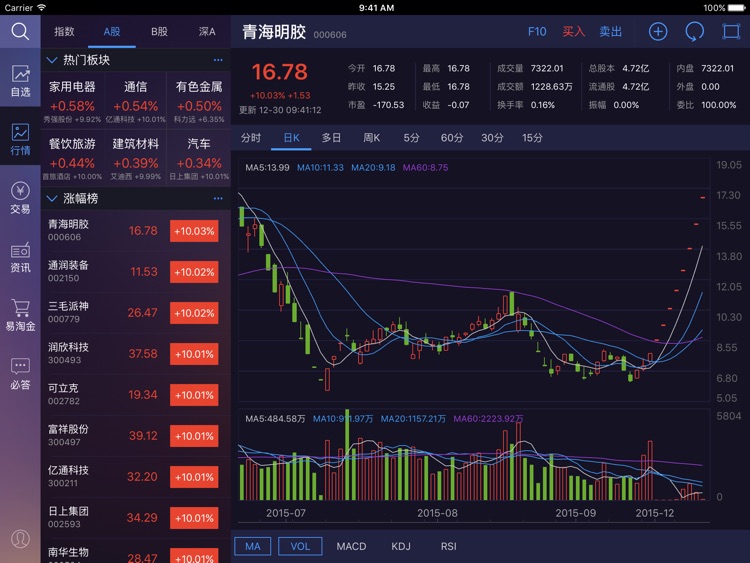
Task: Refresh quote using circular arrow icon
Action: (695, 32)
